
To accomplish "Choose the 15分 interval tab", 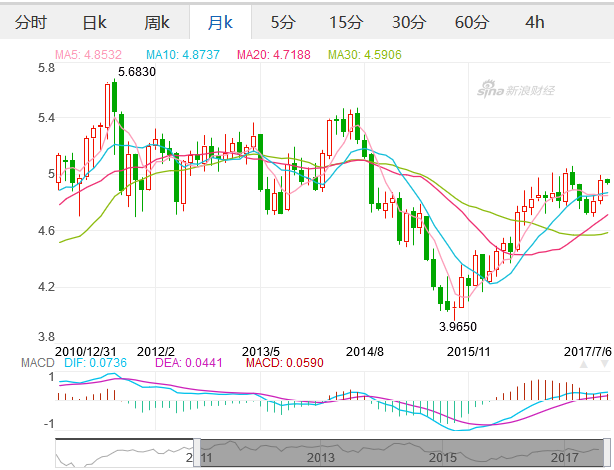I will [346, 22].
